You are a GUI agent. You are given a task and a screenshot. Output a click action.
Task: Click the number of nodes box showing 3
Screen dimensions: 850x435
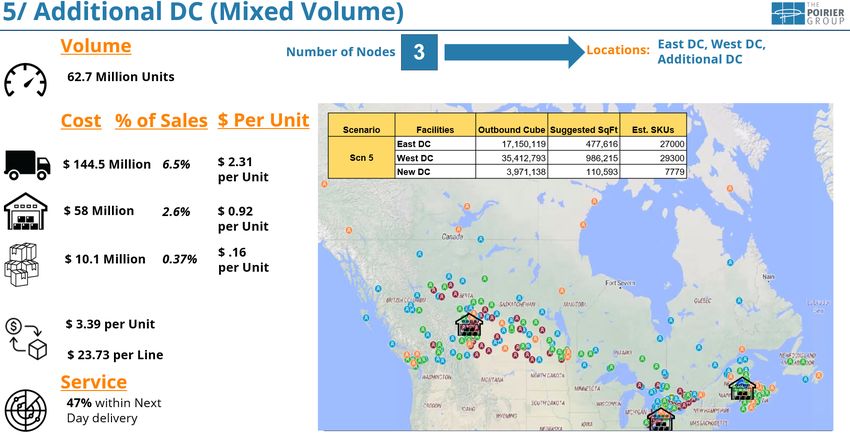pyautogui.click(x=419, y=52)
